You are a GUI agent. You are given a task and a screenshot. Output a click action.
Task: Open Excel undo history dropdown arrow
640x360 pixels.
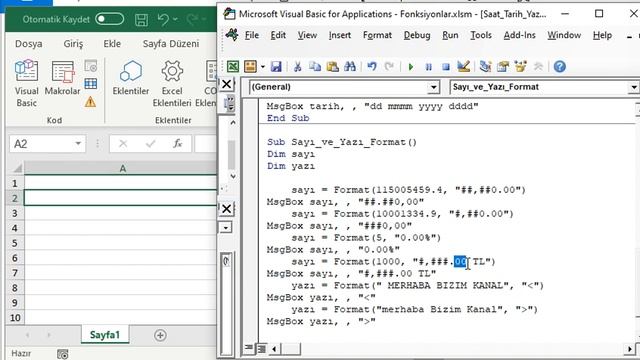[175, 20]
